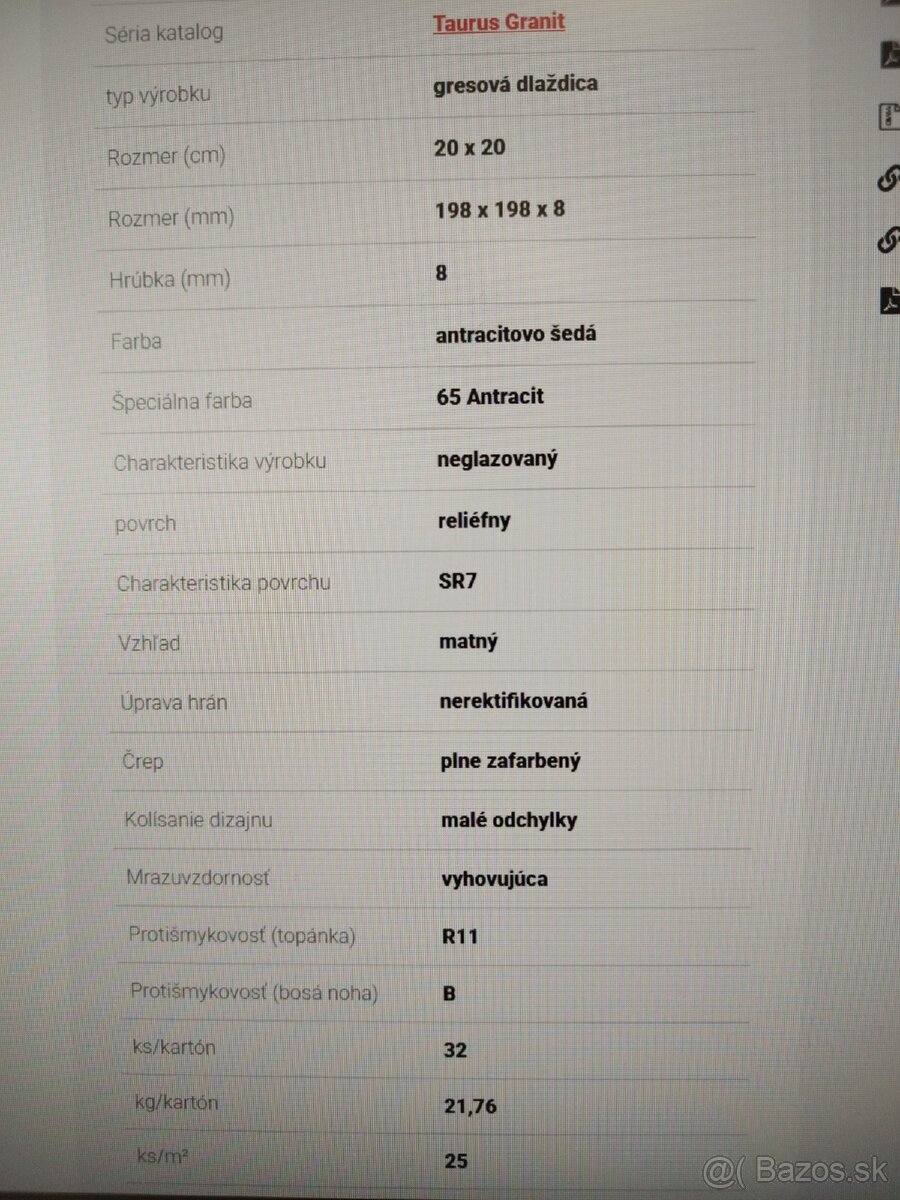Click the 'plne zafarbený' body value
The image size is (900, 1200).
pos(510,761)
